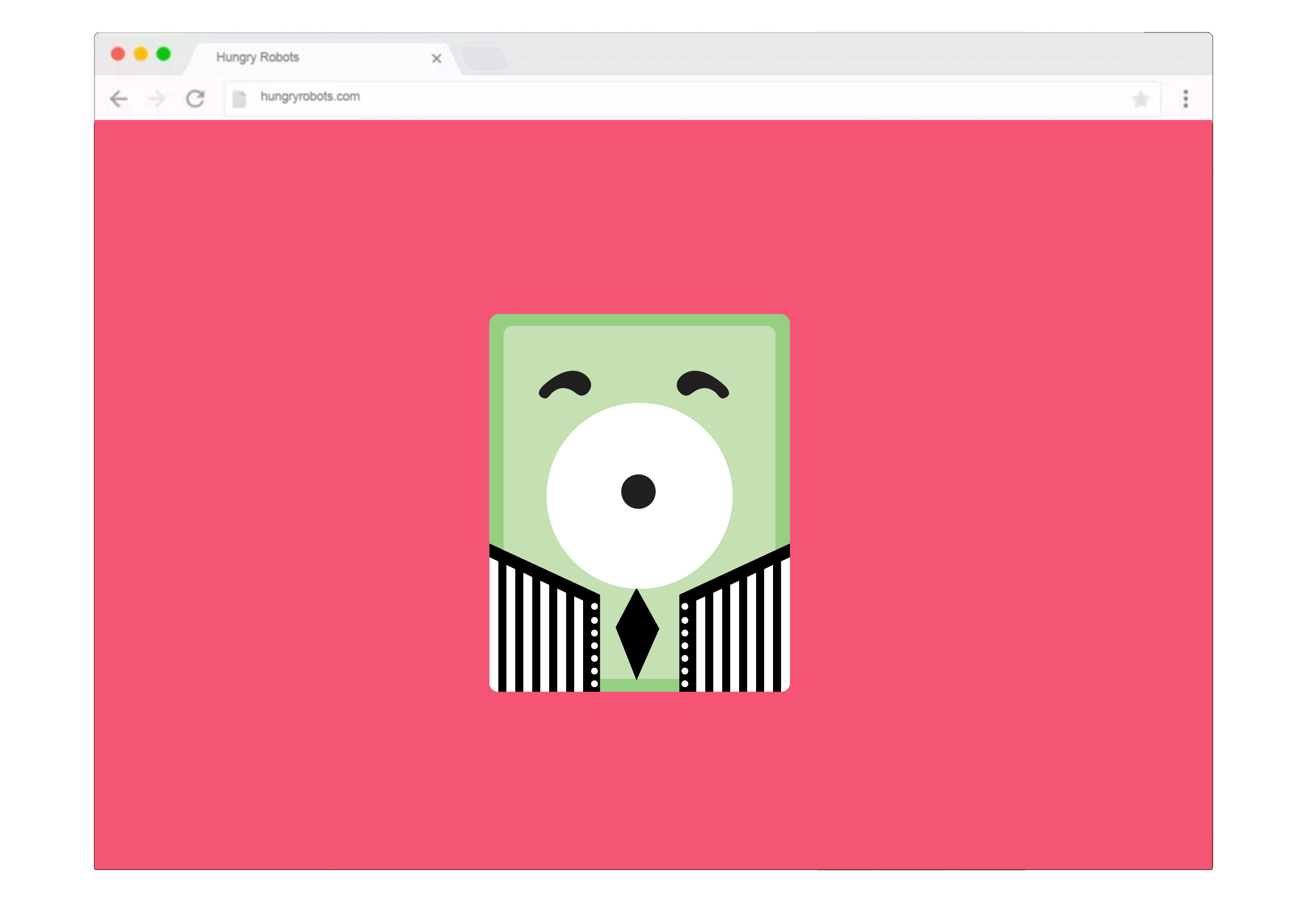Reload the page with the refresh icon
Image resolution: width=1307 pixels, height=924 pixels.
pyautogui.click(x=195, y=98)
